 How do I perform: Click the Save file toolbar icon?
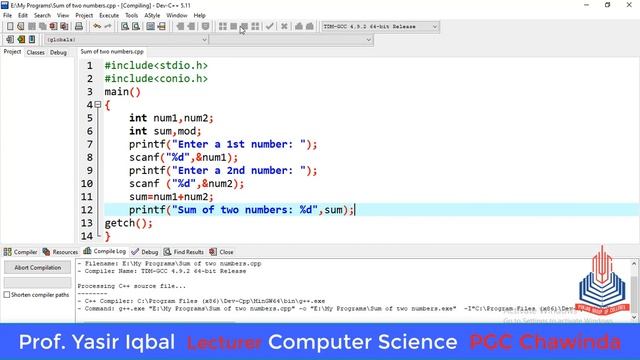click(31, 26)
